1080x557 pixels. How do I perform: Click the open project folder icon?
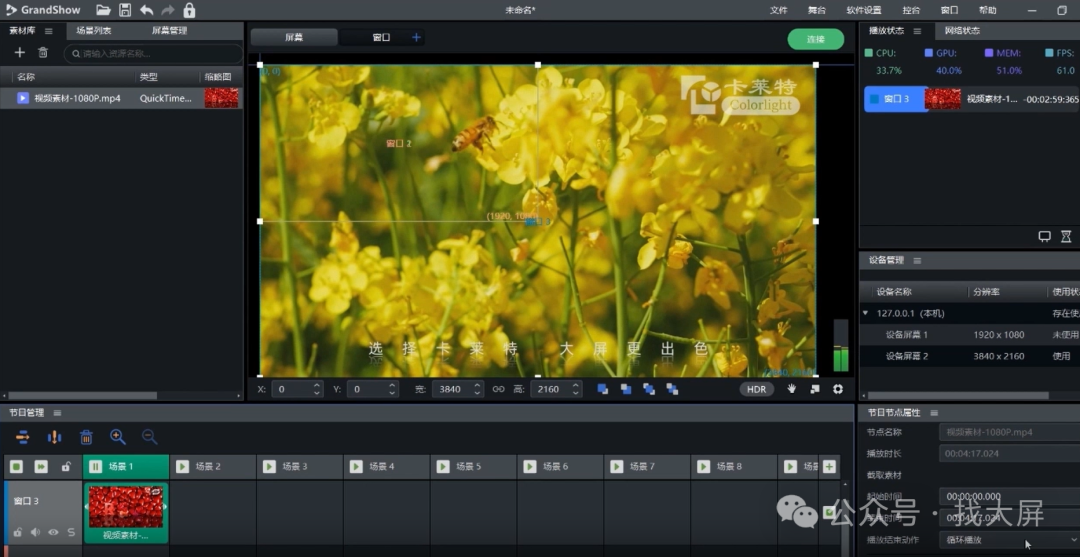(x=103, y=10)
